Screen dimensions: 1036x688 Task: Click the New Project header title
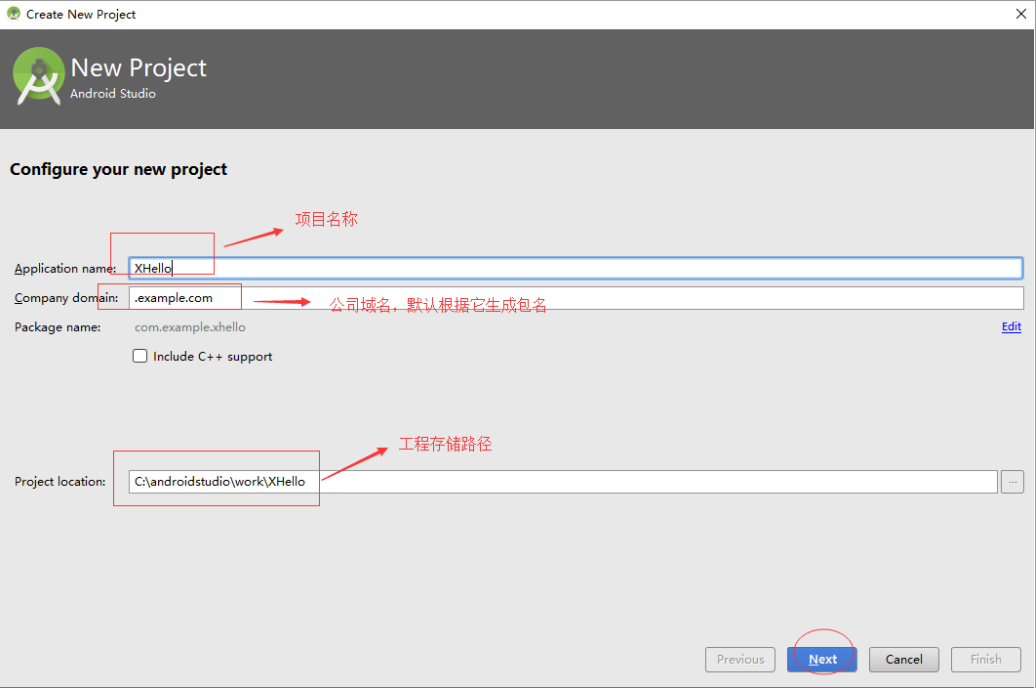pos(138,68)
